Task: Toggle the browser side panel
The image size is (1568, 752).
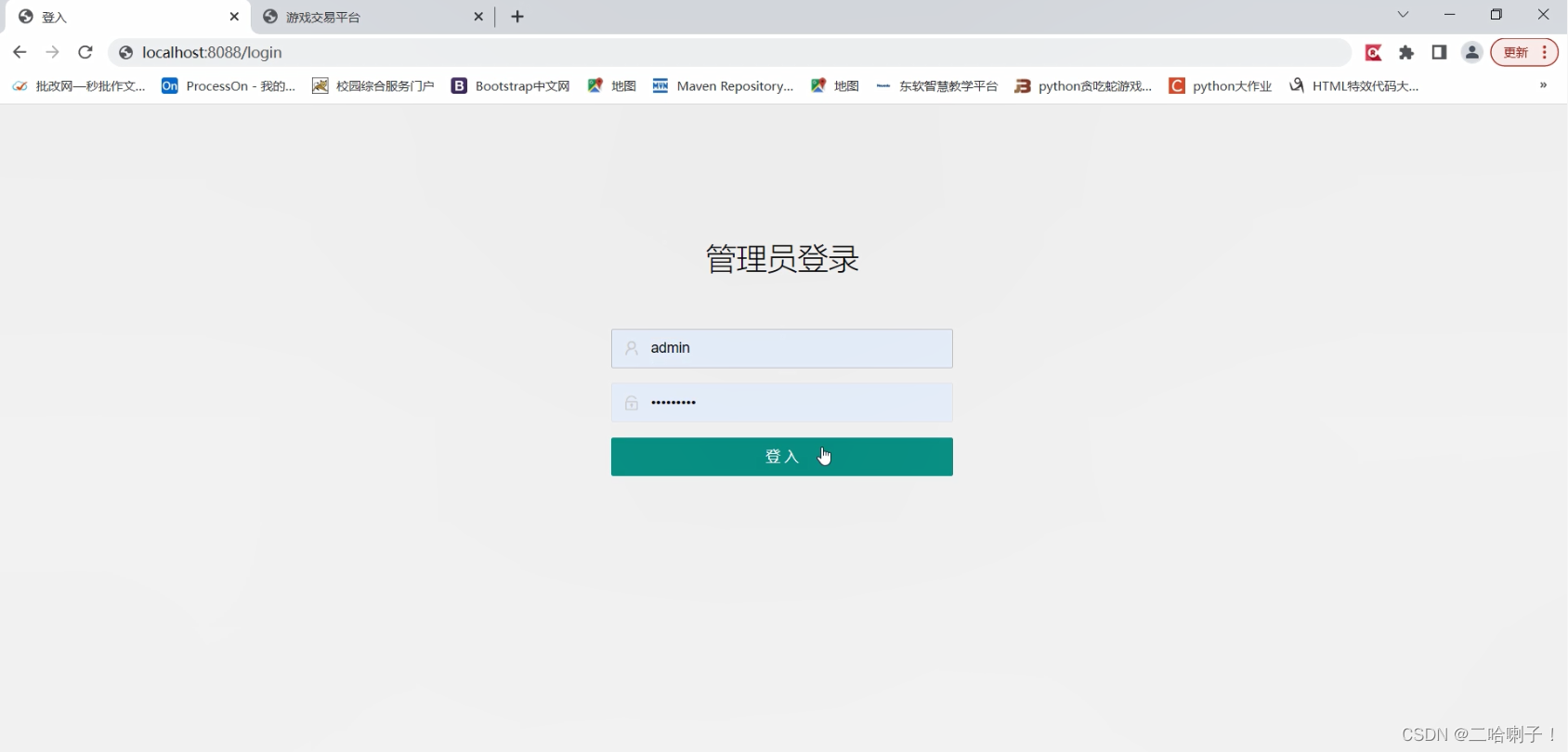Action: 1439,53
